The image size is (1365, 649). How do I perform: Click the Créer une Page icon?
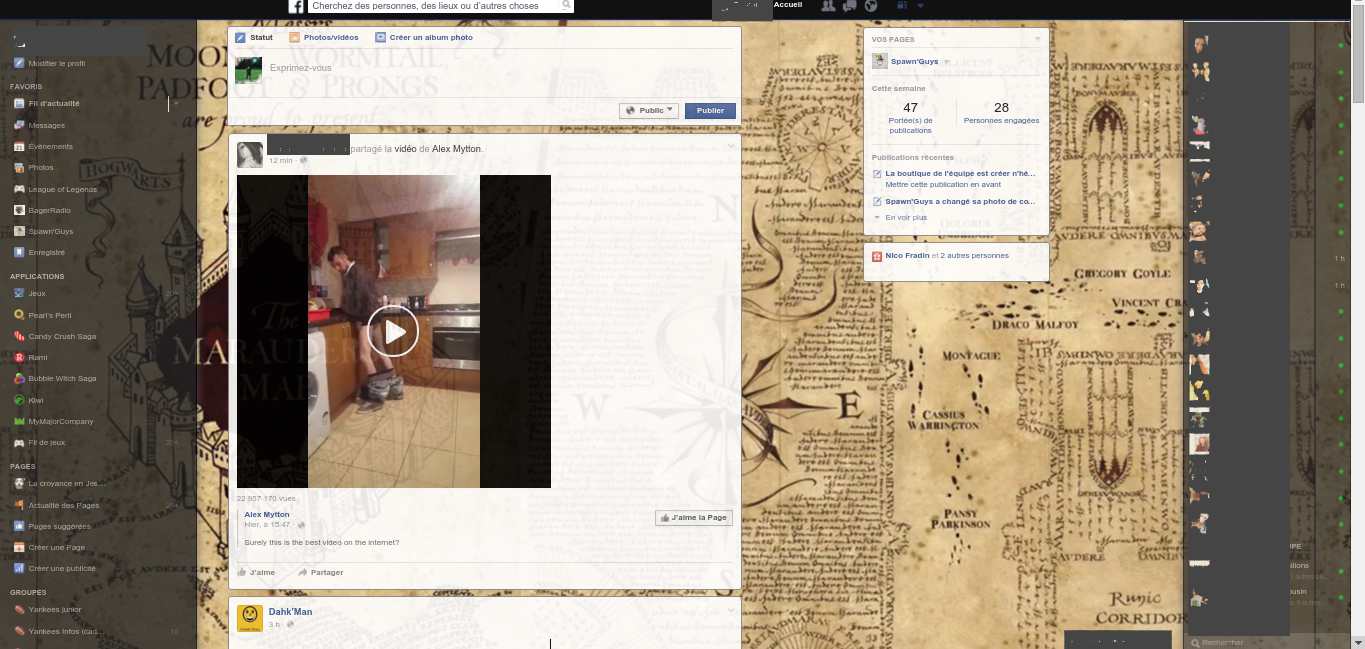[19, 547]
